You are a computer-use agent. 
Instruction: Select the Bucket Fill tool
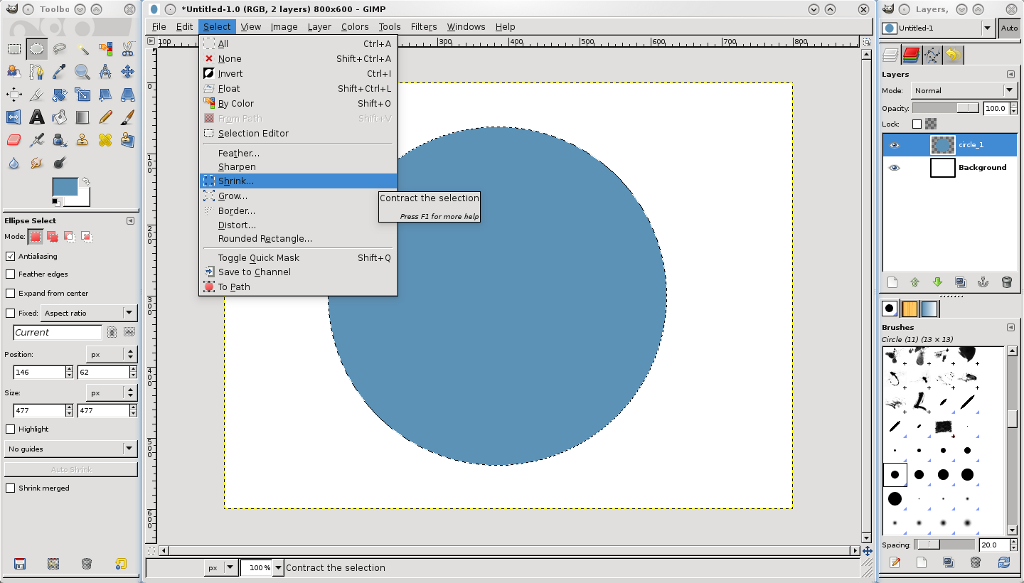click(59, 118)
